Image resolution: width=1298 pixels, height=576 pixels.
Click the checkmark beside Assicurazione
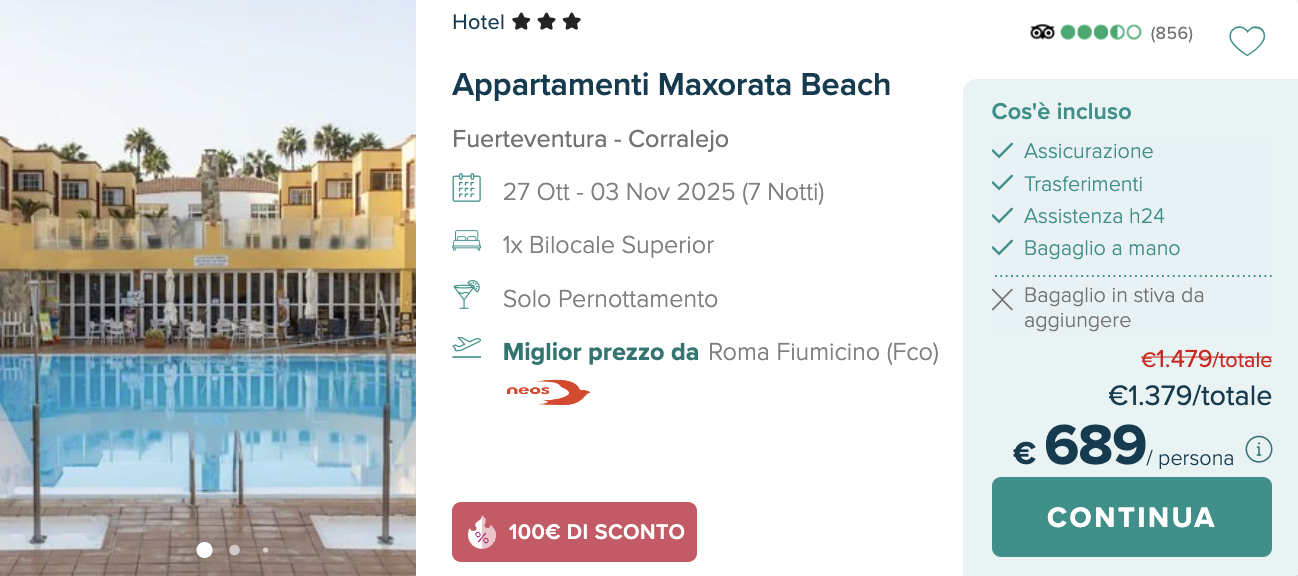tap(1002, 151)
